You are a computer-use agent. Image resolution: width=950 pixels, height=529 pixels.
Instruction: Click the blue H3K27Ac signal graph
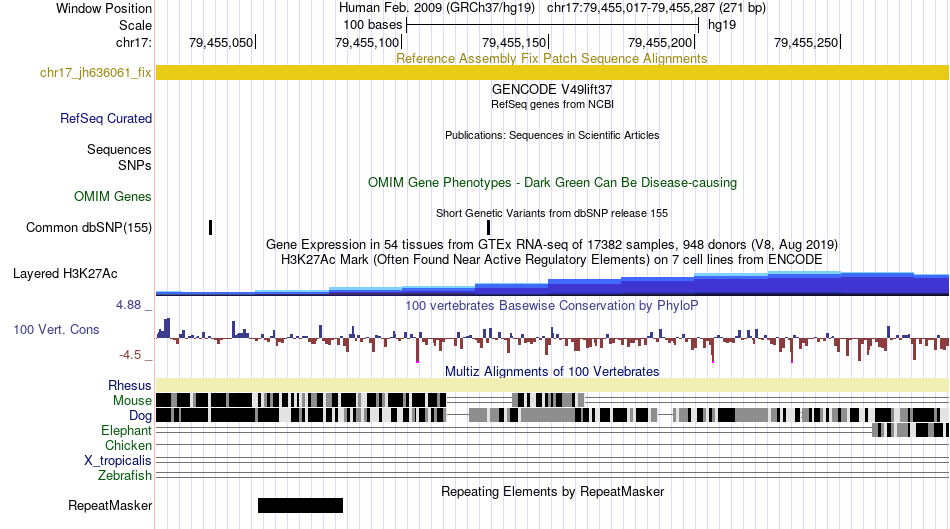coord(553,283)
